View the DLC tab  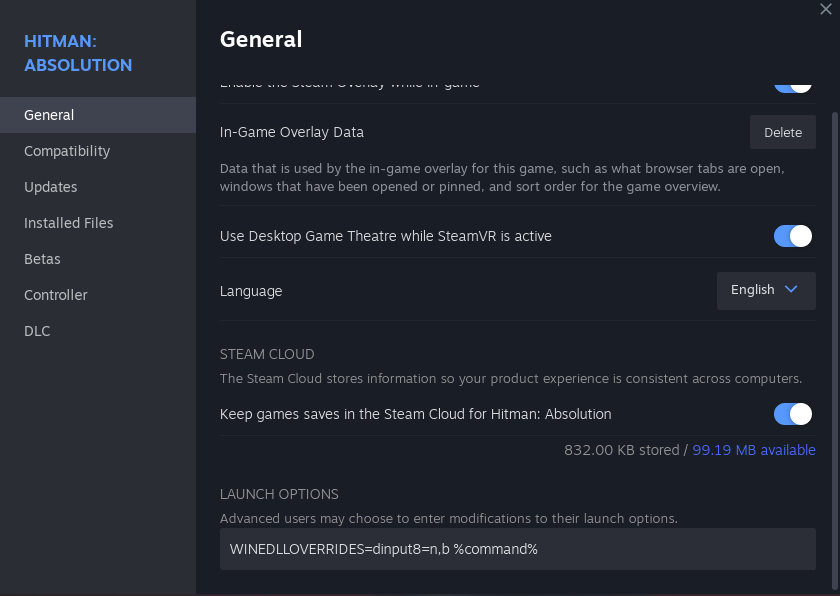[37, 331]
